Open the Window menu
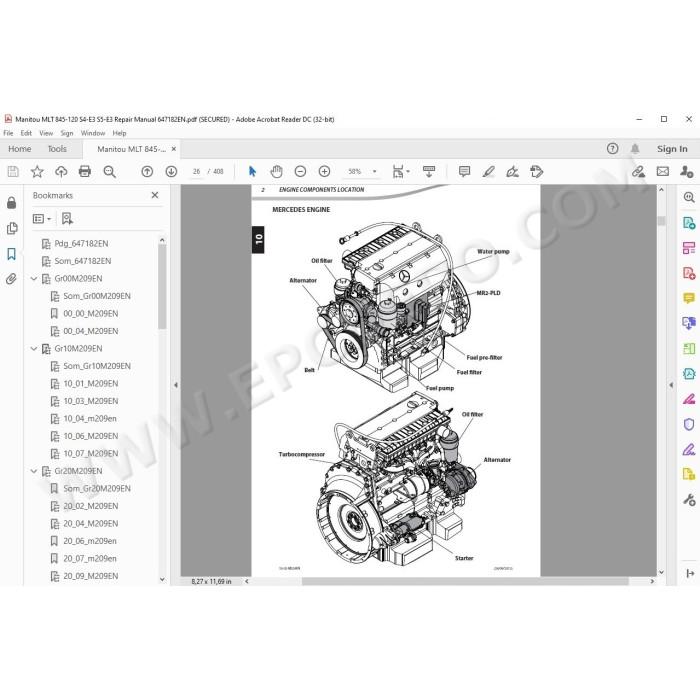Screen dimensions: 700x700 93,133
